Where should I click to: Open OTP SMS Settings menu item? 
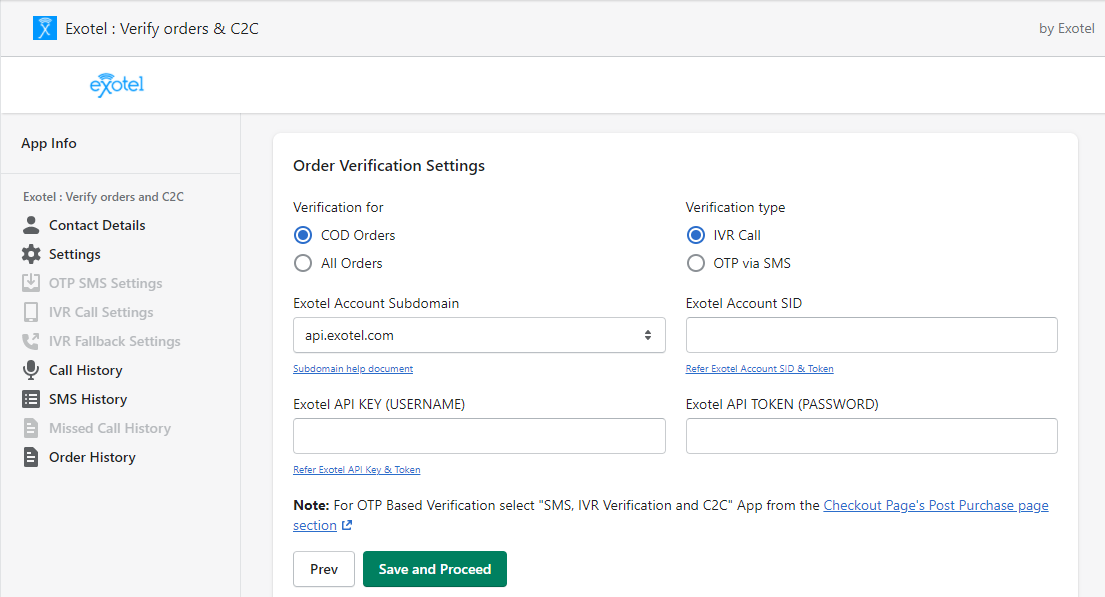(106, 283)
